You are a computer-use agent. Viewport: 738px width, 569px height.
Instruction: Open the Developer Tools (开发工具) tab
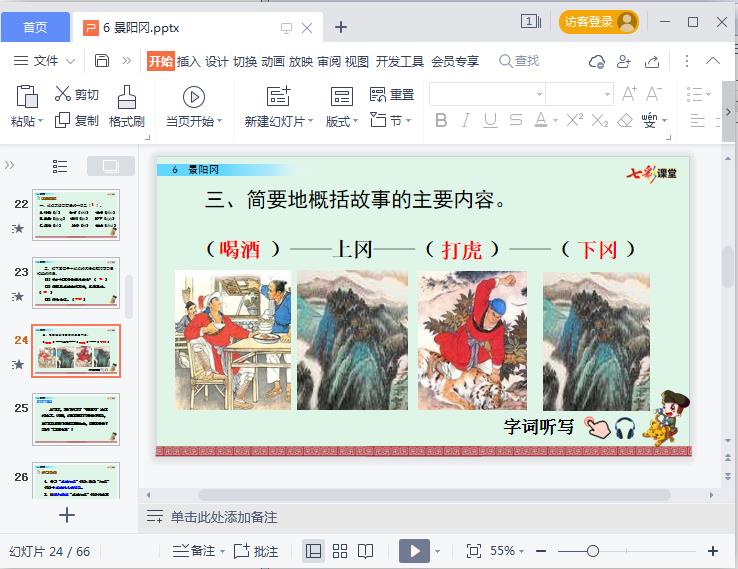click(400, 61)
